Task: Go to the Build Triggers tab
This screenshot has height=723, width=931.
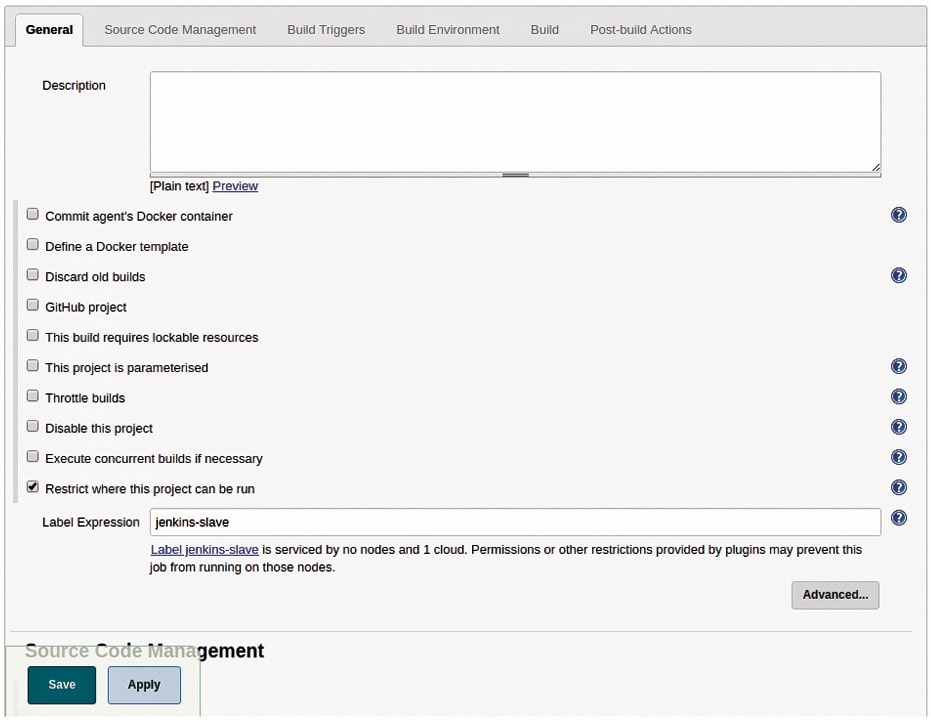Action: coord(326,30)
